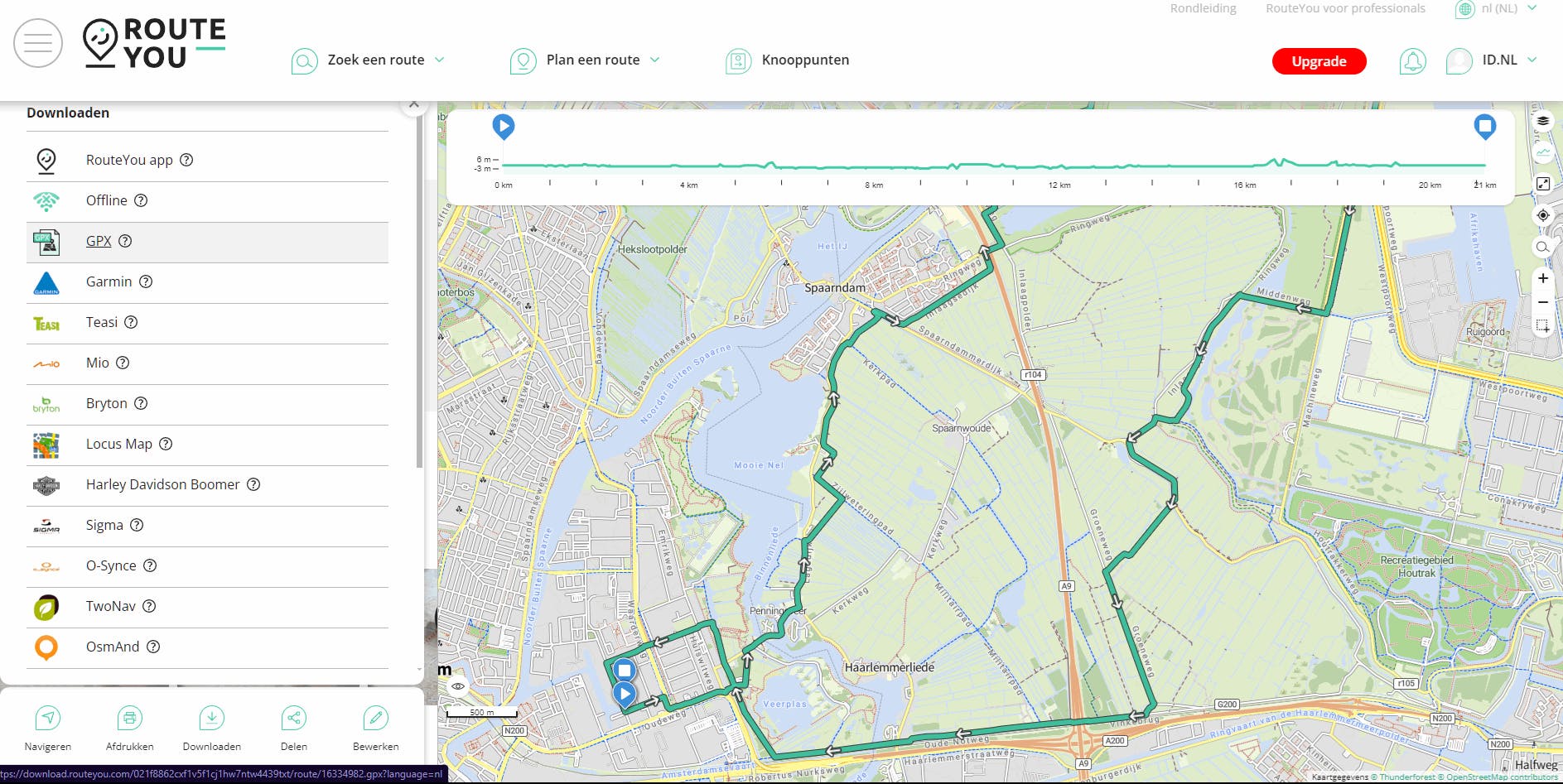Click the globe language icon

1465,9
